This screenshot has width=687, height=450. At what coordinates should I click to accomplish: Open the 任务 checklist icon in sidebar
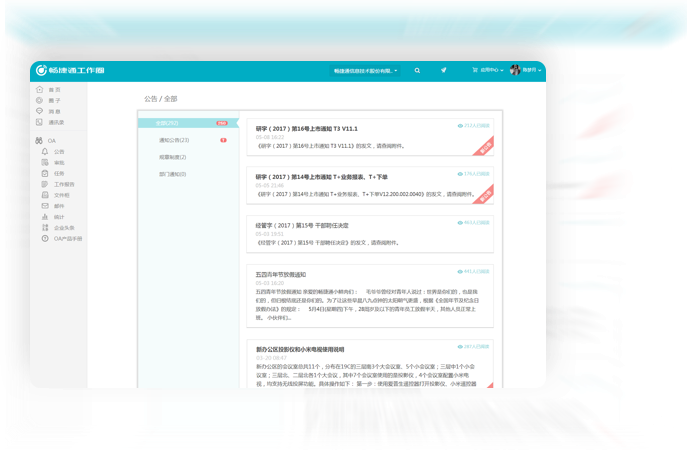pyautogui.click(x=45, y=173)
